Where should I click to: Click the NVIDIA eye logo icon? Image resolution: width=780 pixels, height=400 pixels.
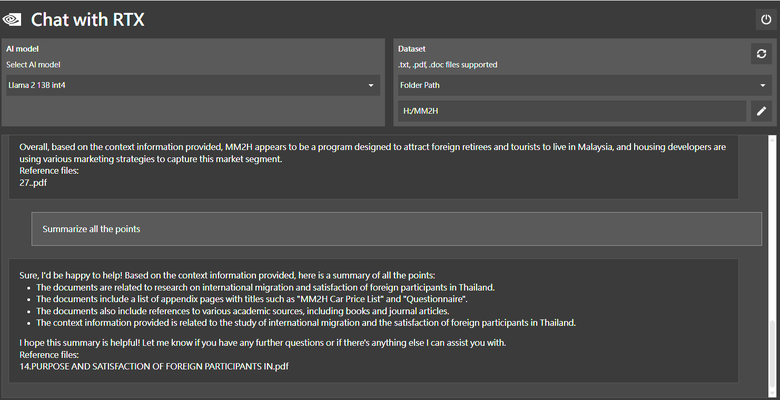coord(11,19)
